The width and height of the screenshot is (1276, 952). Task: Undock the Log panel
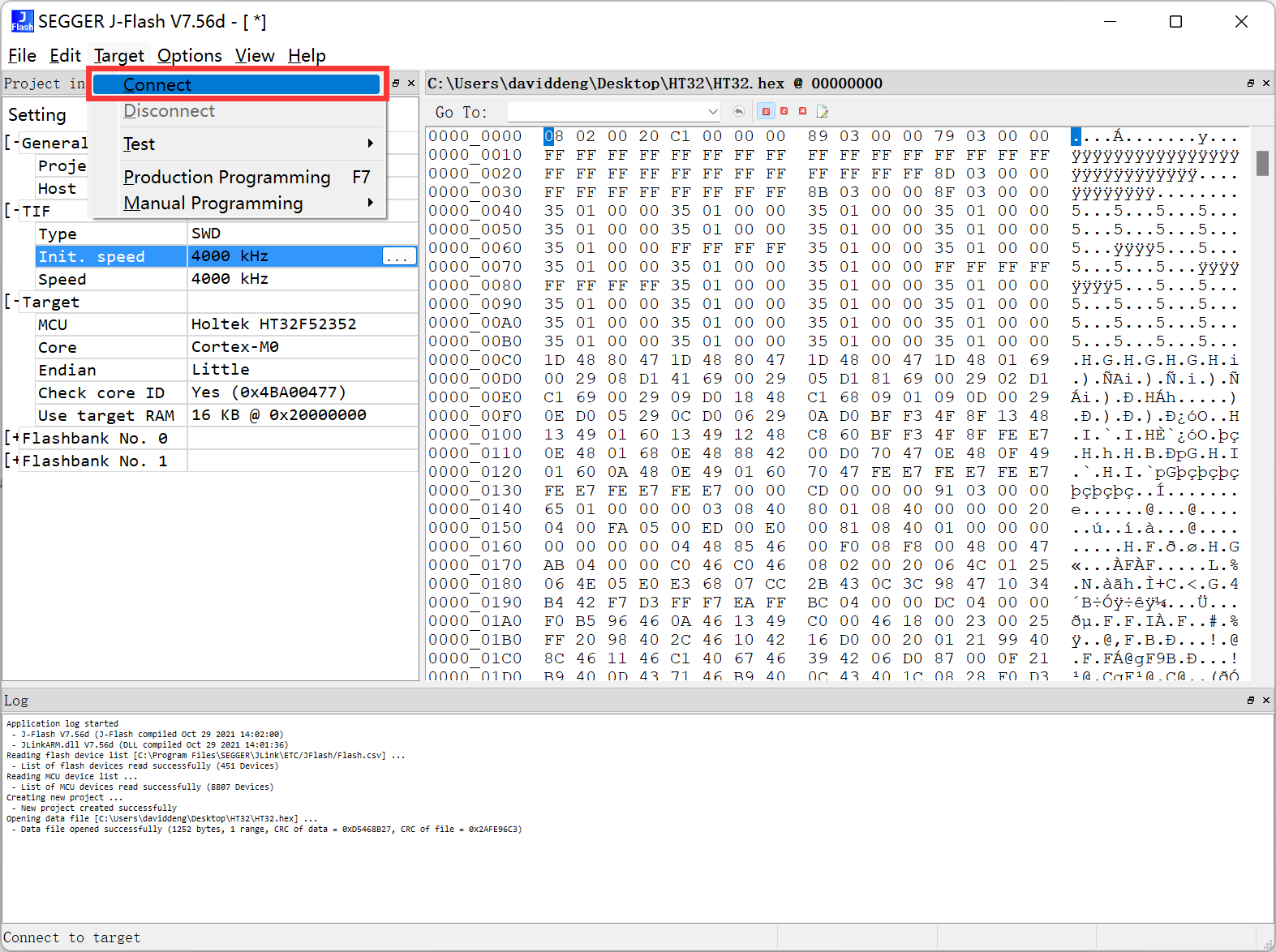[x=1250, y=700]
